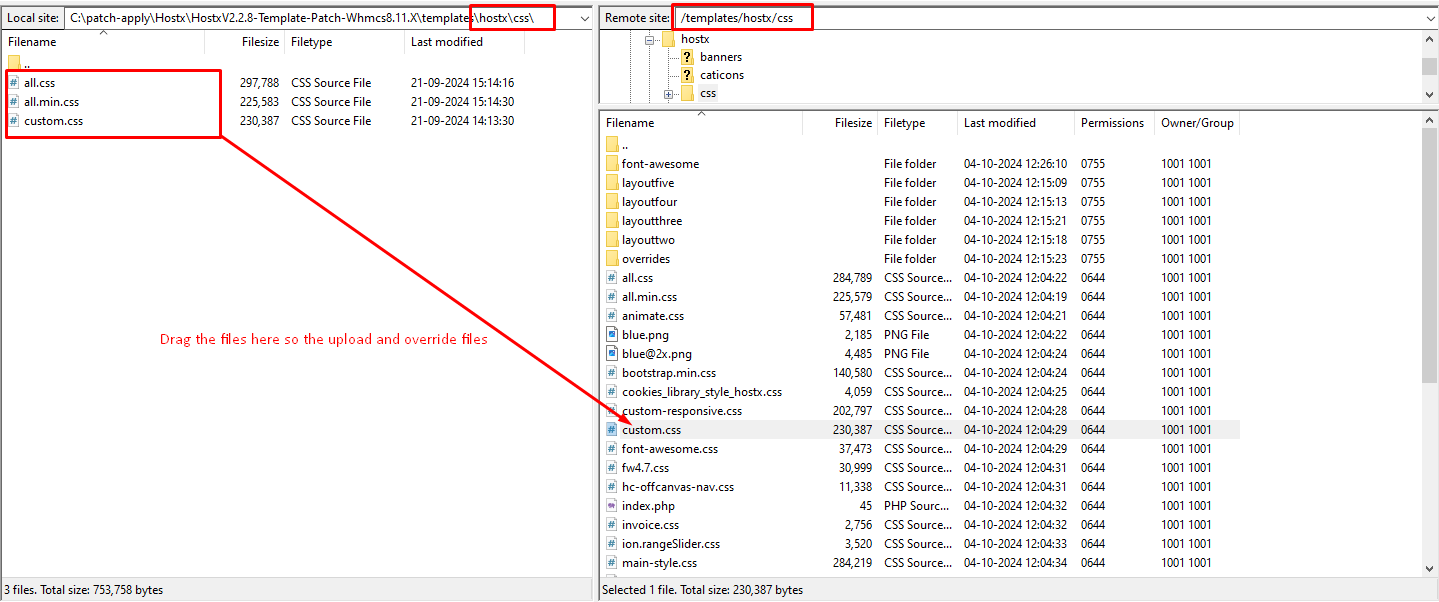The width and height of the screenshot is (1439, 602).
Task: Click the local parent directory folder icon
Action: 14,63
